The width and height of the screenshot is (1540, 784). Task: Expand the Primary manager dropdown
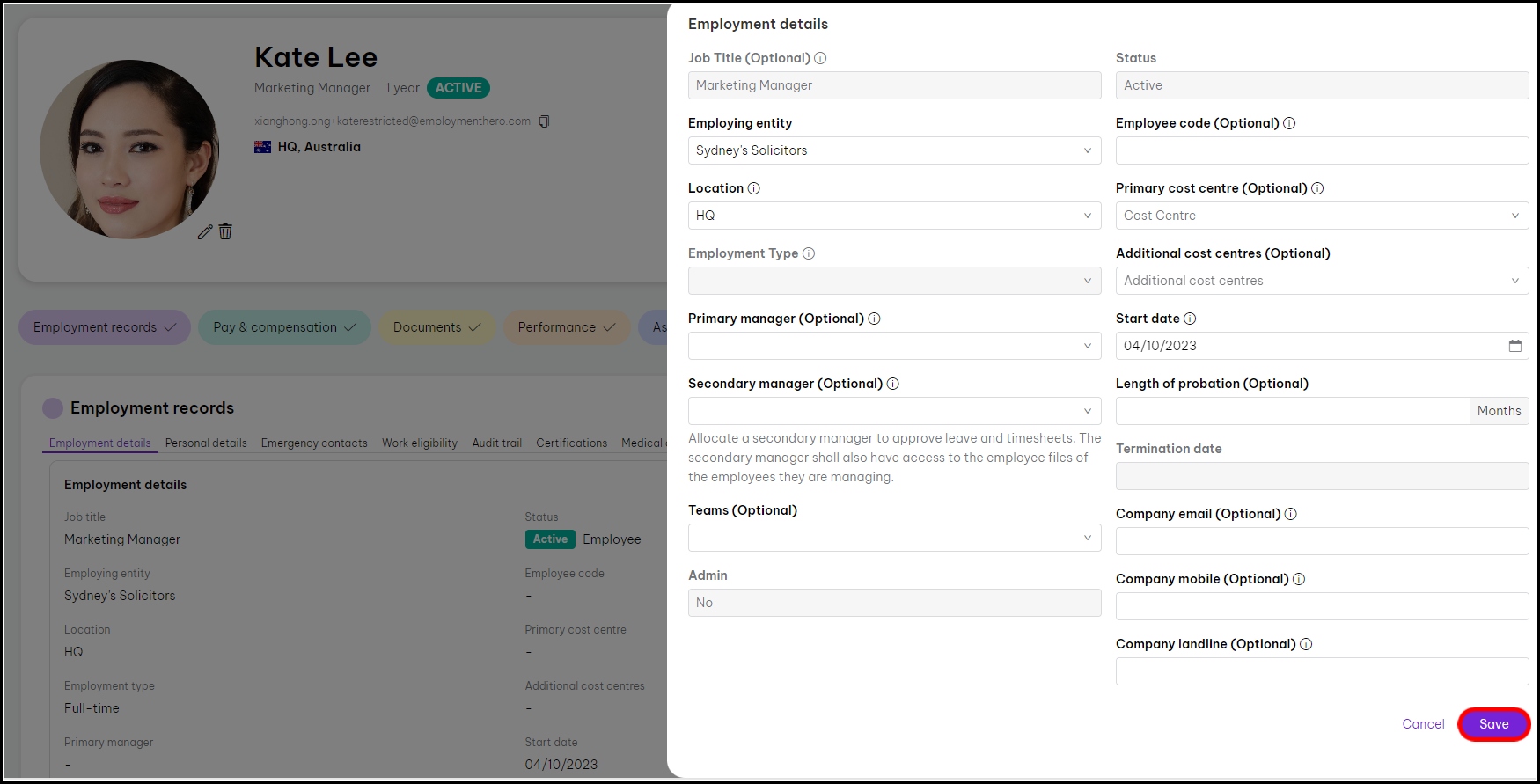tap(893, 346)
